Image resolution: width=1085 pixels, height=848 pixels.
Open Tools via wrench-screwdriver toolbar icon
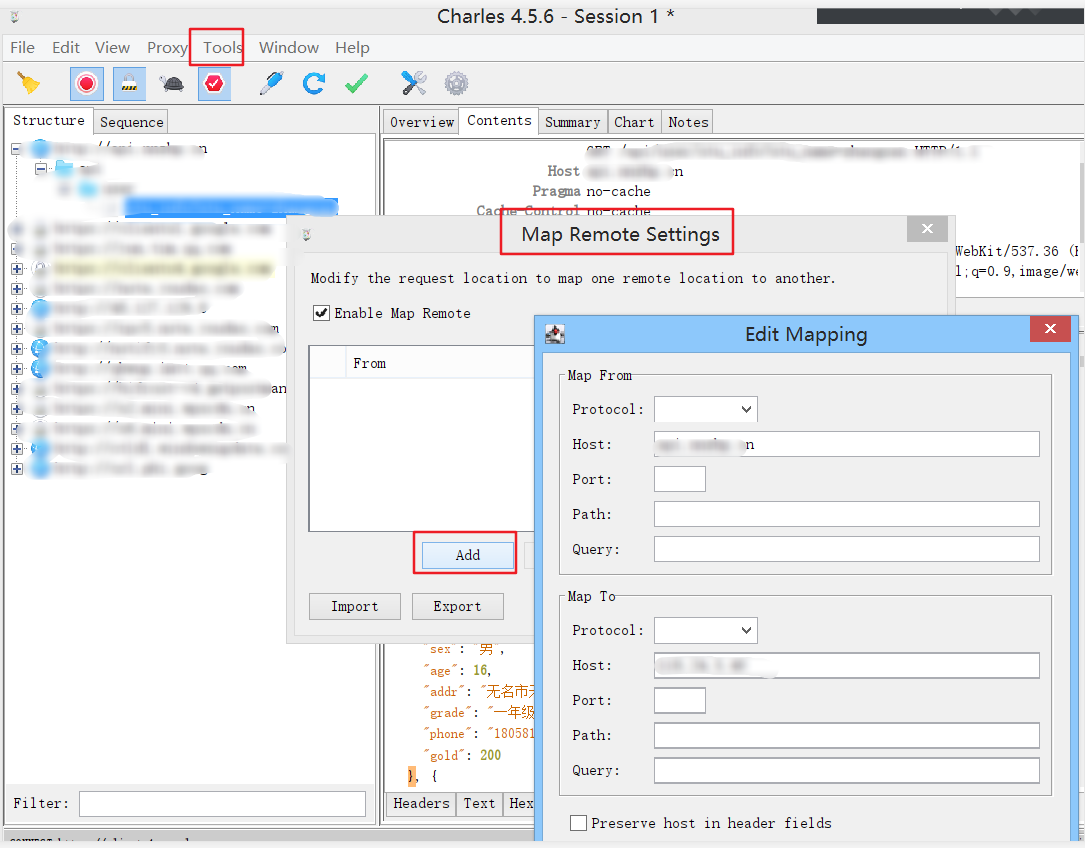(x=414, y=83)
